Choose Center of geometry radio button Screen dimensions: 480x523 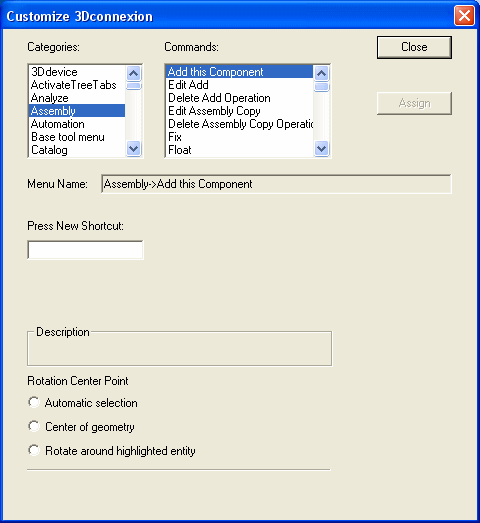34,426
